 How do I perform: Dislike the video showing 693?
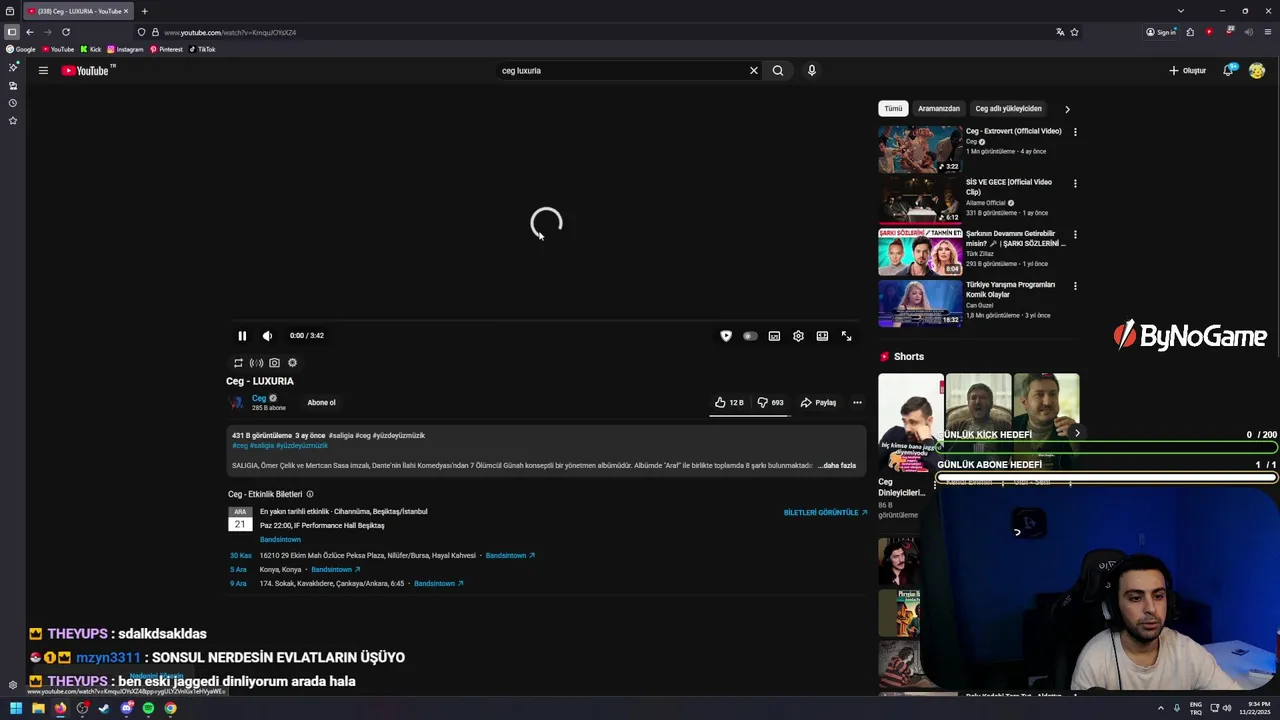(x=770, y=403)
